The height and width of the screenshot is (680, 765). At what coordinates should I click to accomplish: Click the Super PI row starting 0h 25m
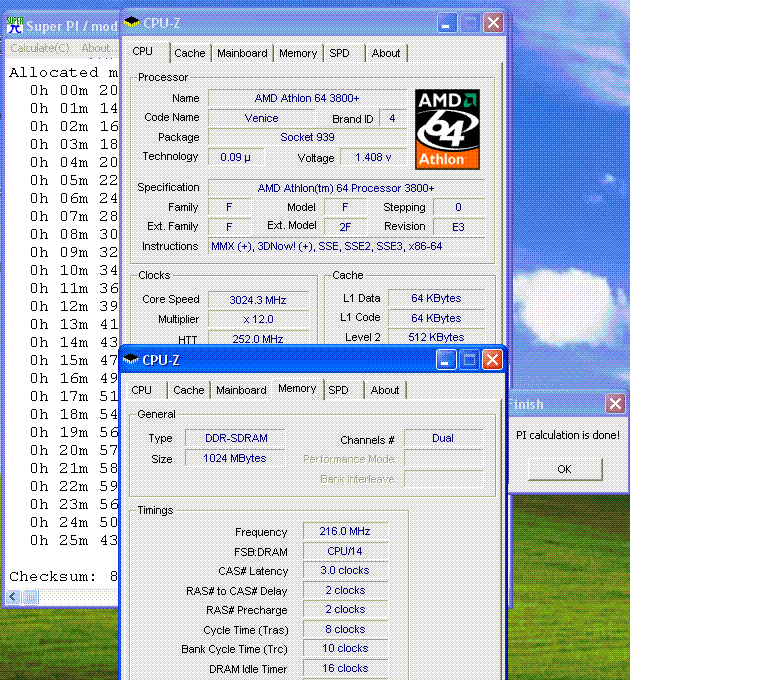pyautogui.click(x=74, y=540)
